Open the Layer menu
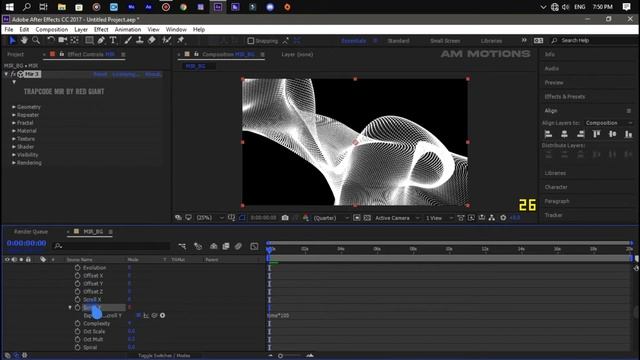This screenshot has height=360, width=640. [81, 29]
